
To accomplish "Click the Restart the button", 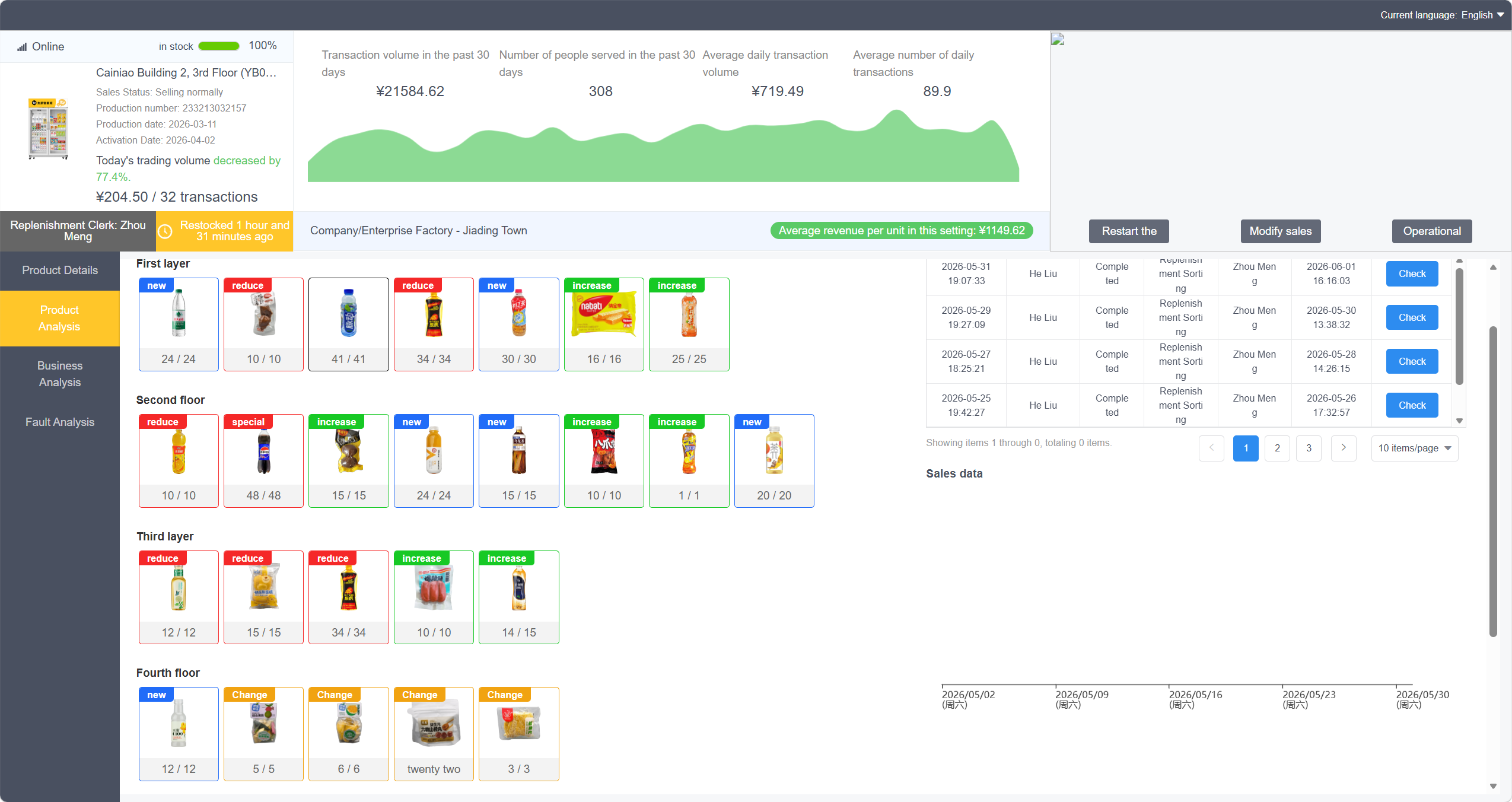I will point(1129,231).
